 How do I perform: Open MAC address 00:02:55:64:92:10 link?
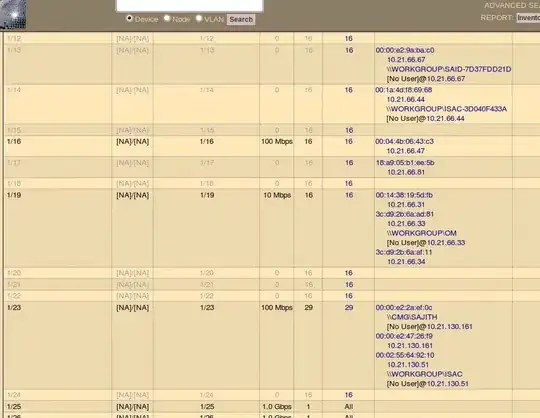[405, 355]
